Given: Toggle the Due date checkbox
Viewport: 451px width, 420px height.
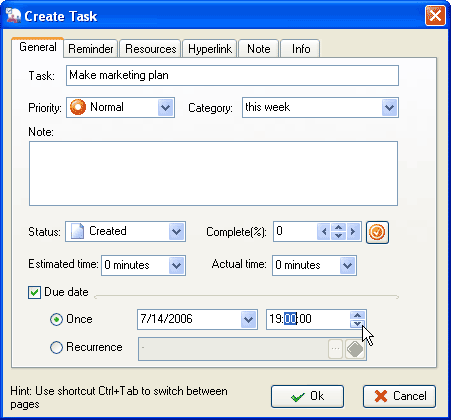Looking at the screenshot, I should pyautogui.click(x=34, y=292).
